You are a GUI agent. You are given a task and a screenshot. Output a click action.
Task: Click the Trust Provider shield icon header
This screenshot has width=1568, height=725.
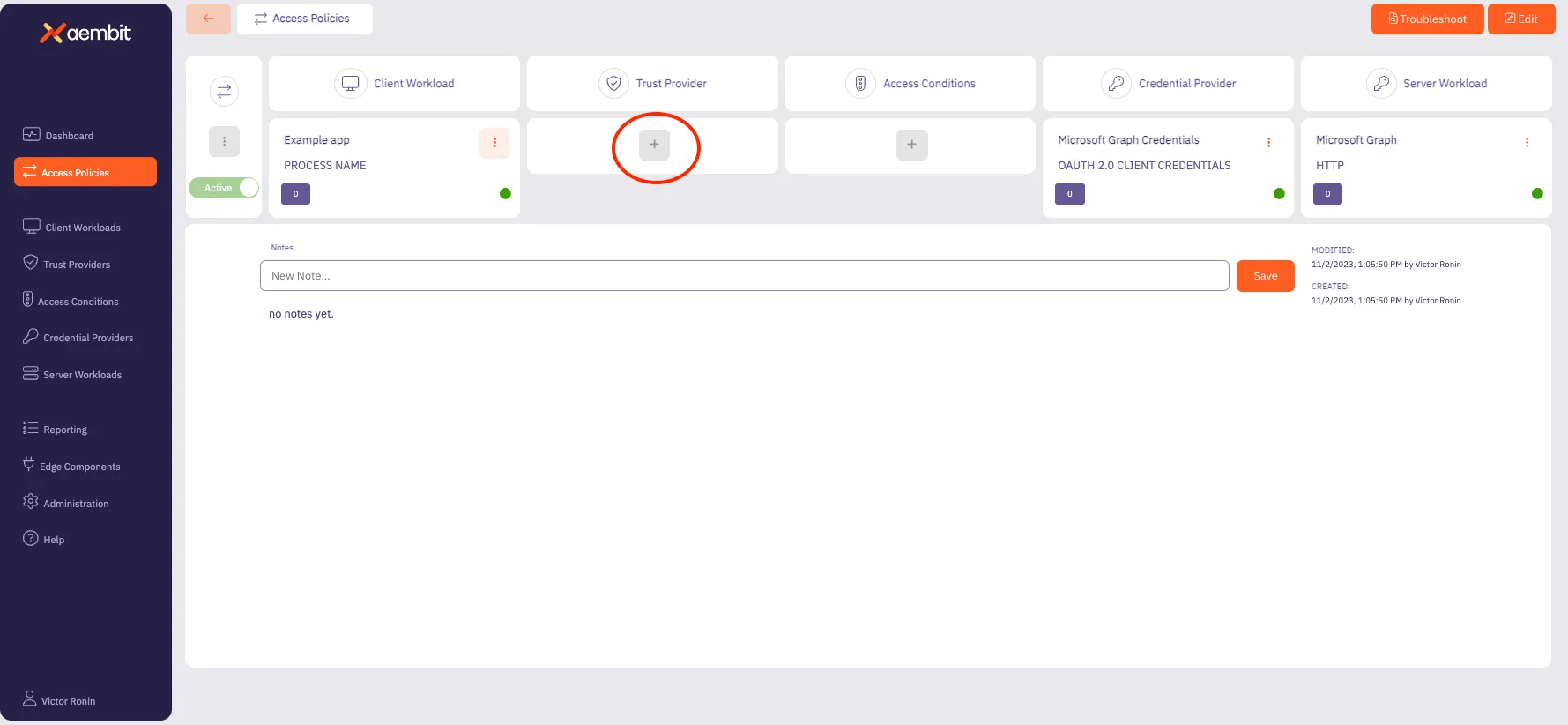[x=613, y=84]
